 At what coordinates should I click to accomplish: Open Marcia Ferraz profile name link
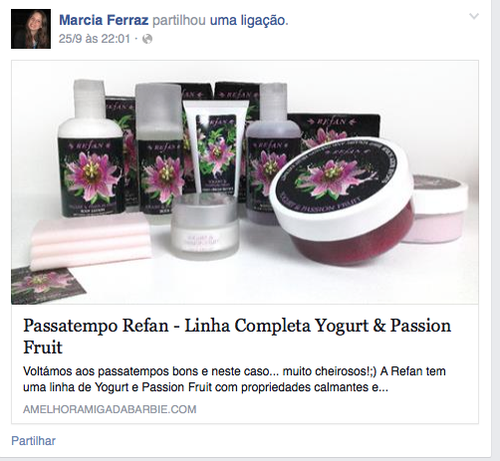point(104,20)
